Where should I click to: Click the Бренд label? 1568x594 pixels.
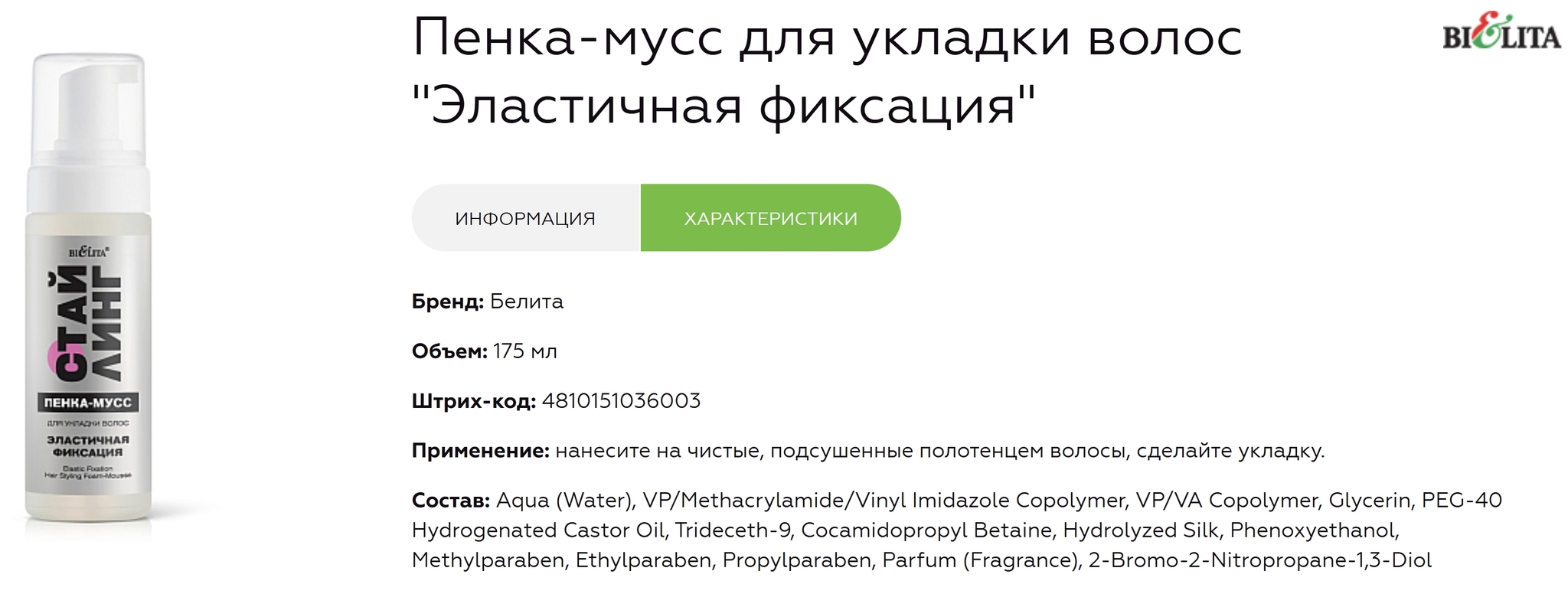(x=448, y=302)
